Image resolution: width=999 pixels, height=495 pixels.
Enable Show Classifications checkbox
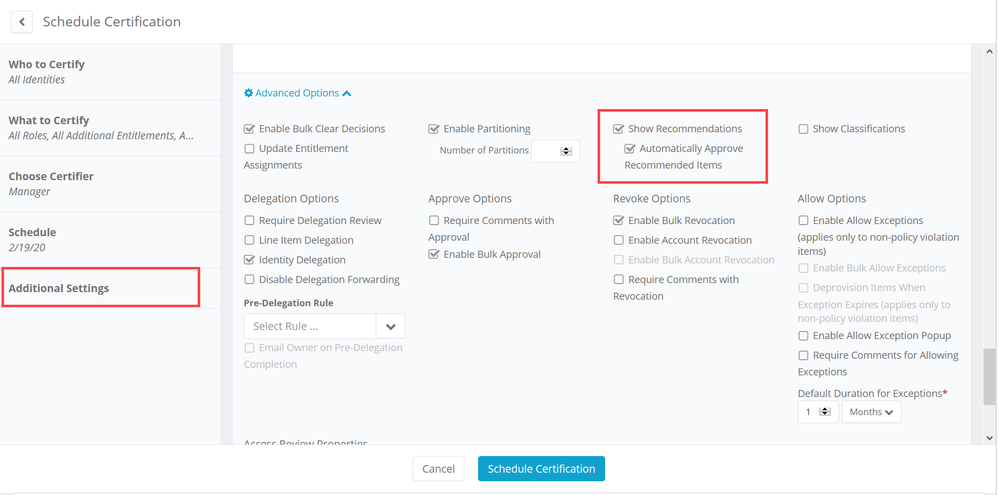803,129
